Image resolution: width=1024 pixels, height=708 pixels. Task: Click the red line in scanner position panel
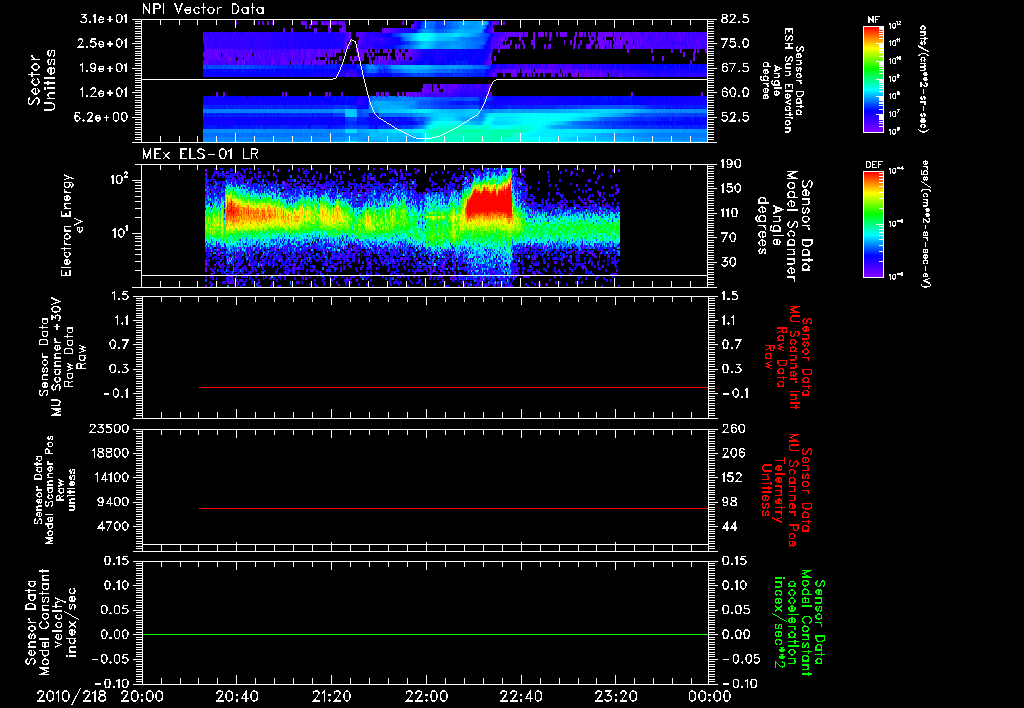[453, 508]
